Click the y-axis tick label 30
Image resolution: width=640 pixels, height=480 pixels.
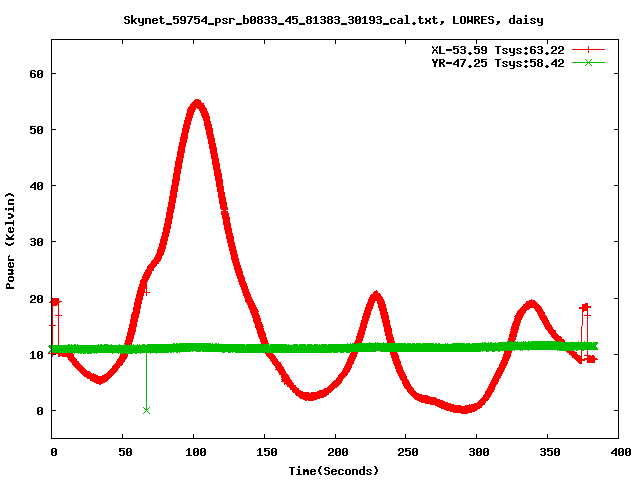click(x=36, y=242)
